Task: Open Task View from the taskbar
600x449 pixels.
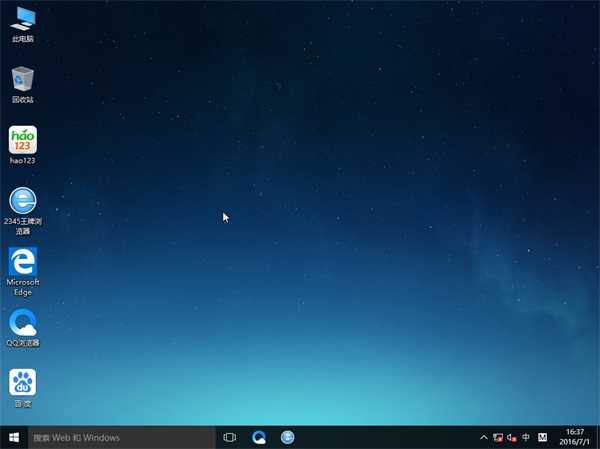Action: tap(230, 438)
